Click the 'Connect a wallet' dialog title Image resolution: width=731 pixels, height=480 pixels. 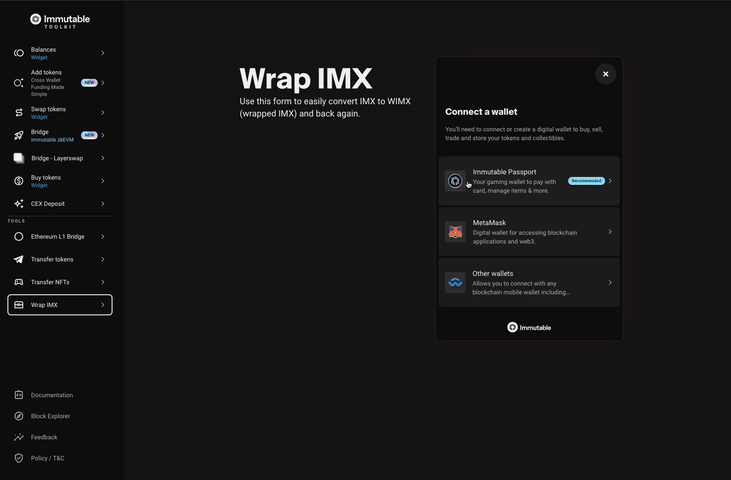[x=481, y=112]
